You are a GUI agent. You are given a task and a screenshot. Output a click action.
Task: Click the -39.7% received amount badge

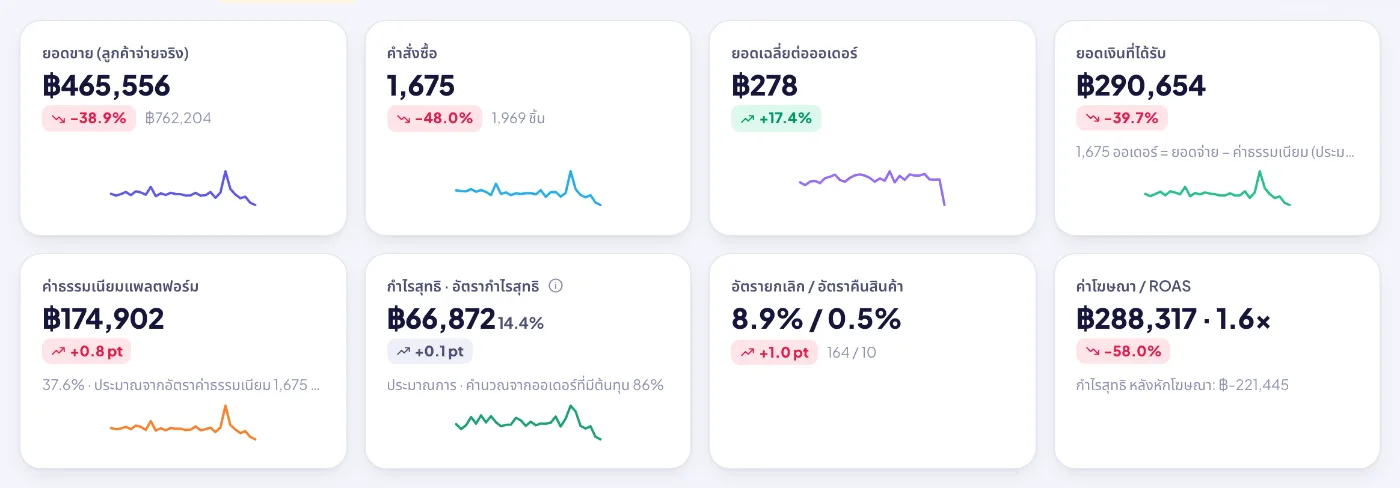1124,118
